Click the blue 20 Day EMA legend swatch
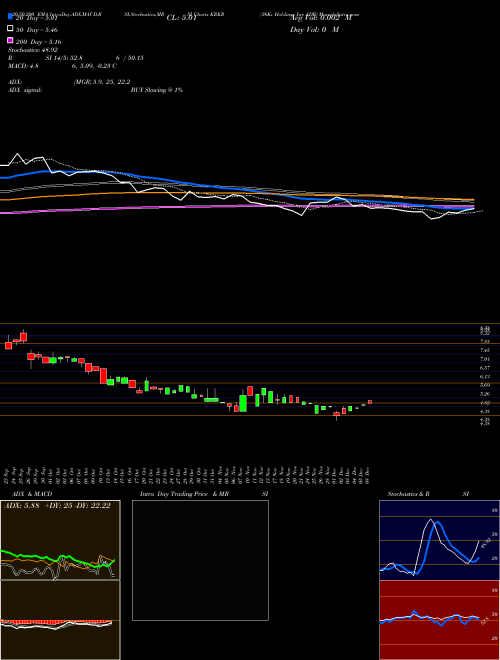Viewport: 500px width, 660px height. pyautogui.click(x=10, y=17)
